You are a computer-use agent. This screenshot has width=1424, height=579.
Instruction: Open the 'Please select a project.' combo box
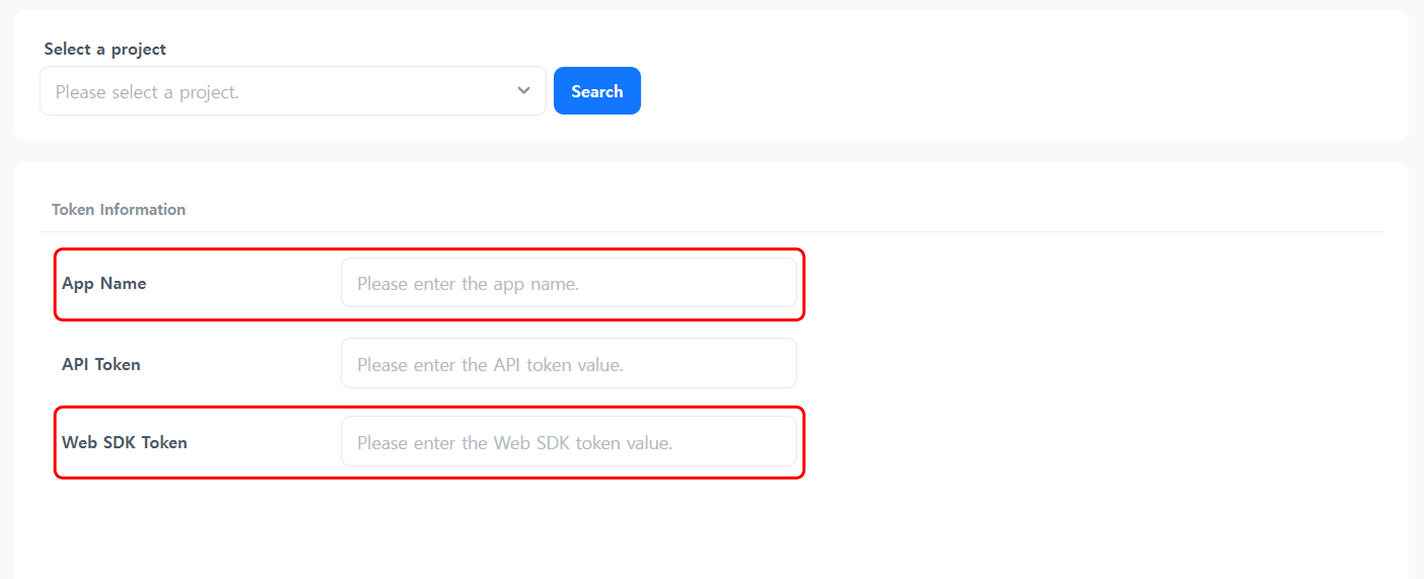[292, 91]
